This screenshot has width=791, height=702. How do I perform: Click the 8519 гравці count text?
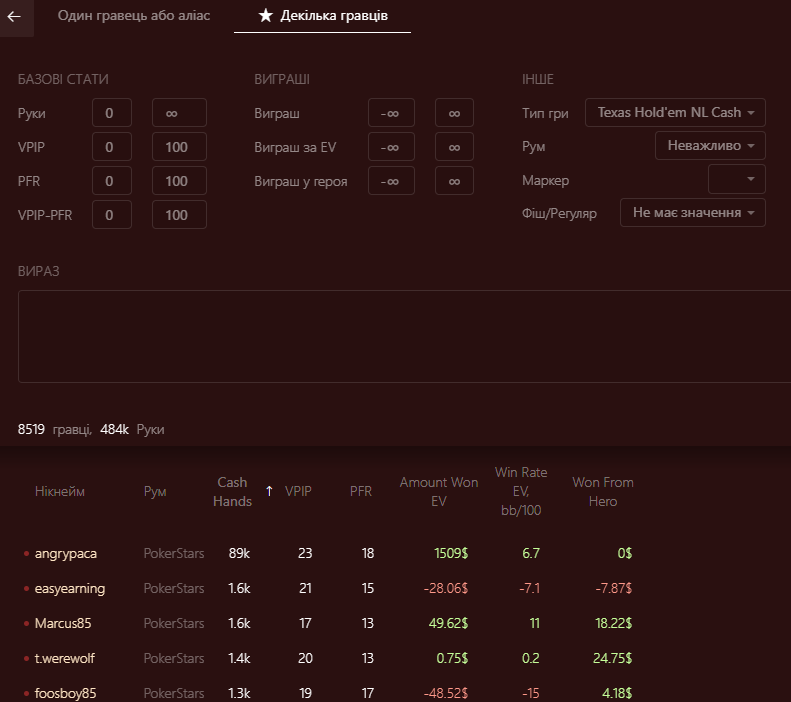coord(54,429)
